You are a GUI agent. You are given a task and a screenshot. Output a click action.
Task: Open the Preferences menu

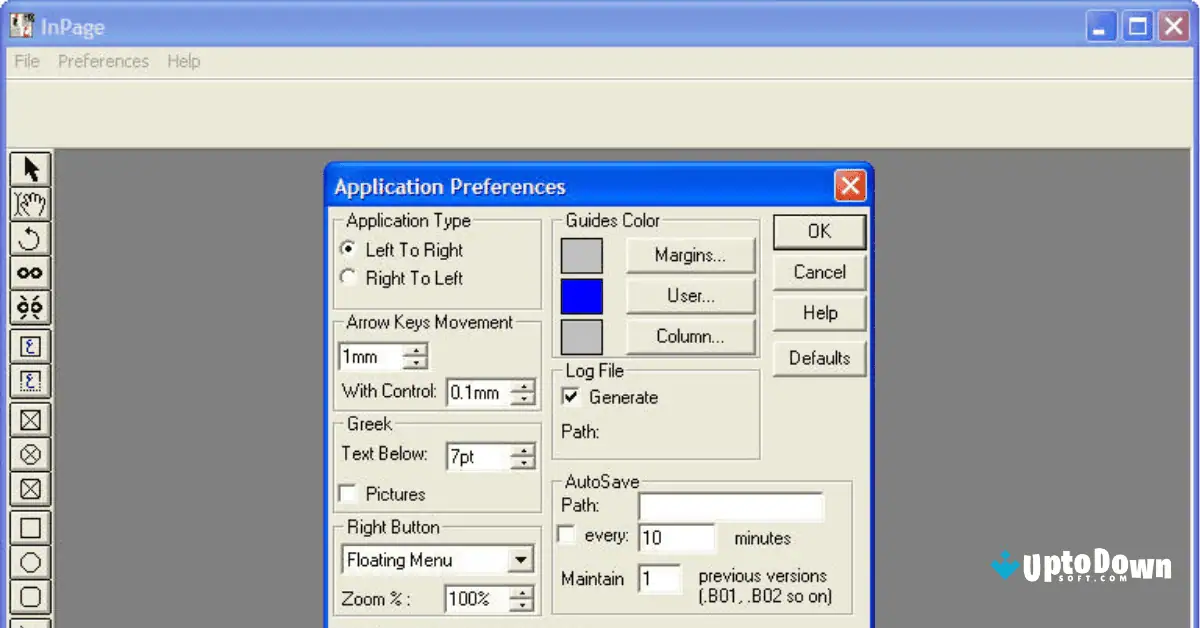coord(103,61)
